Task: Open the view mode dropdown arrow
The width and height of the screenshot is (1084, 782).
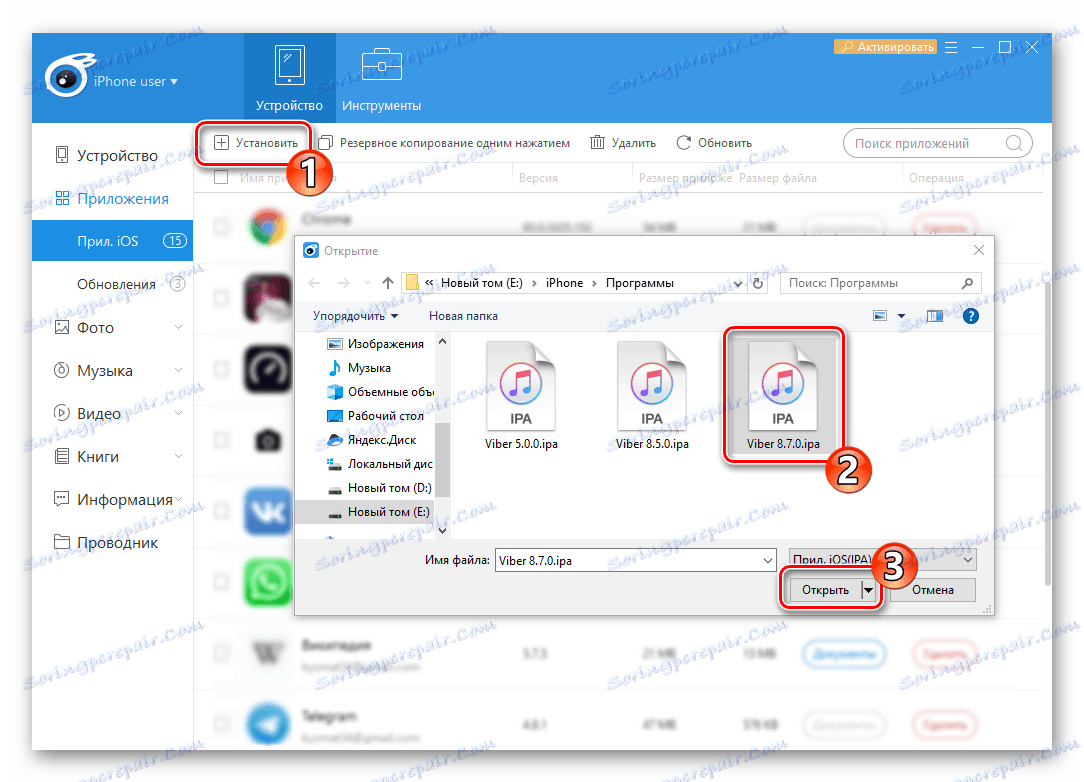Action: click(x=901, y=316)
